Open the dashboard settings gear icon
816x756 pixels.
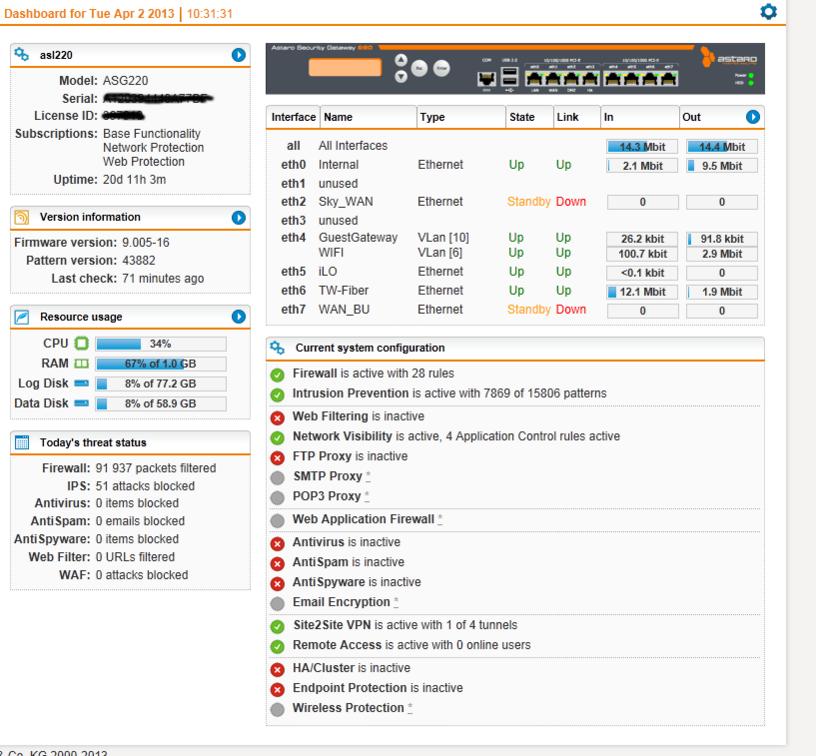[x=768, y=11]
